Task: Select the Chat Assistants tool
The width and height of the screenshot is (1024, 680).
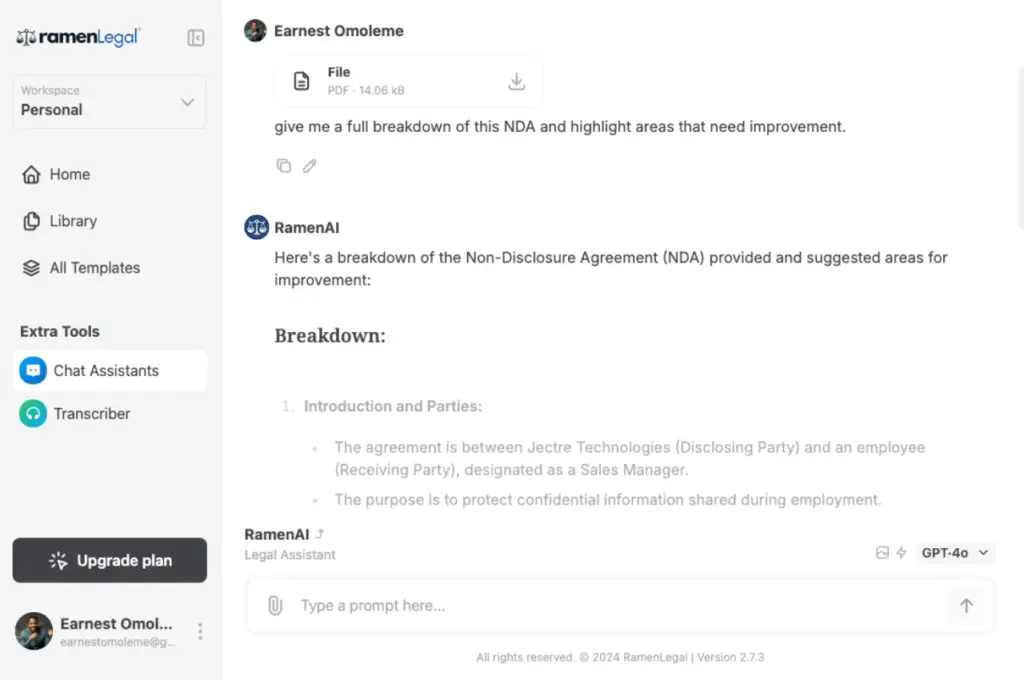Action: pos(106,370)
